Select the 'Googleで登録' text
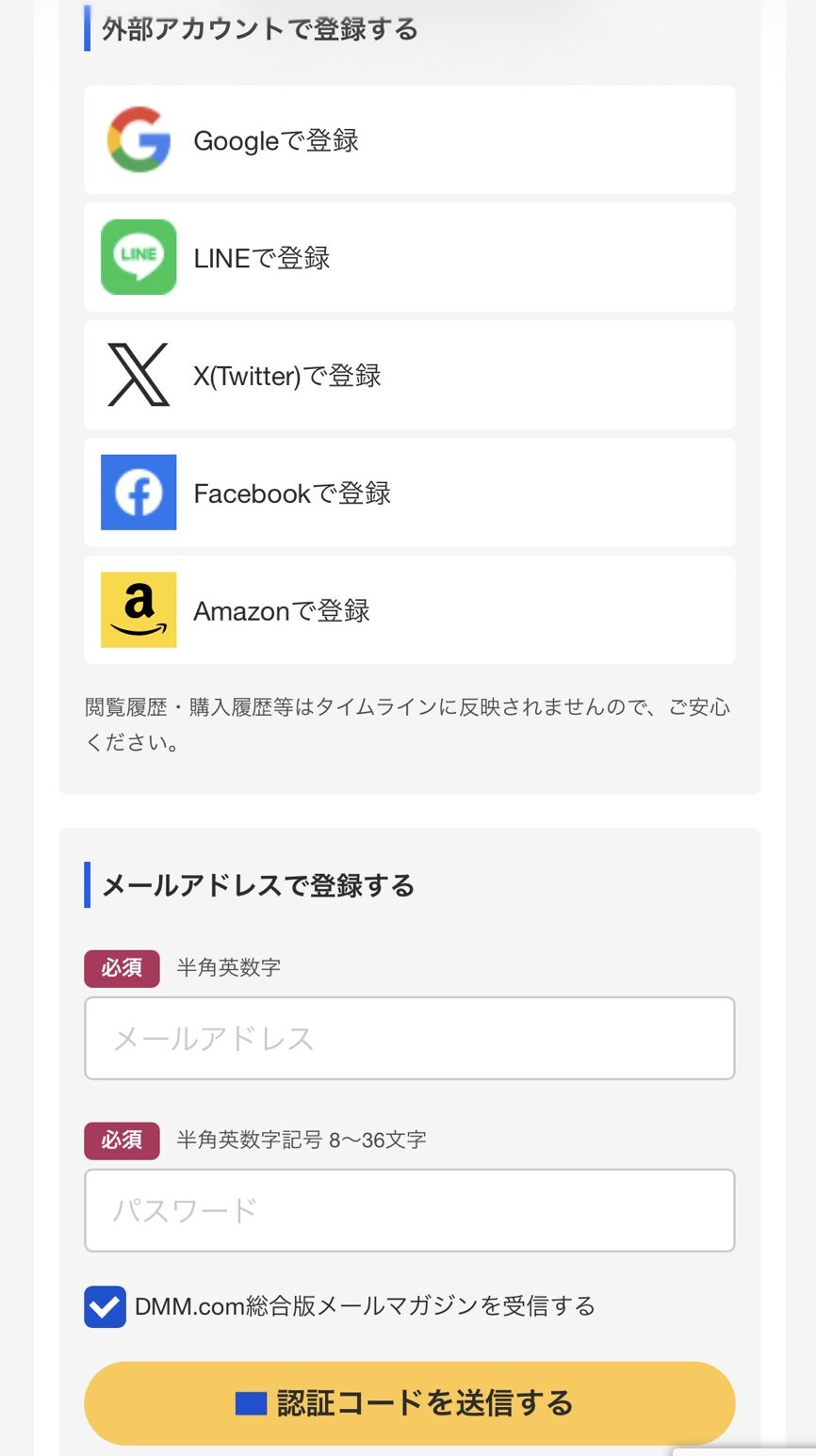The height and width of the screenshot is (1456, 816). [x=276, y=140]
